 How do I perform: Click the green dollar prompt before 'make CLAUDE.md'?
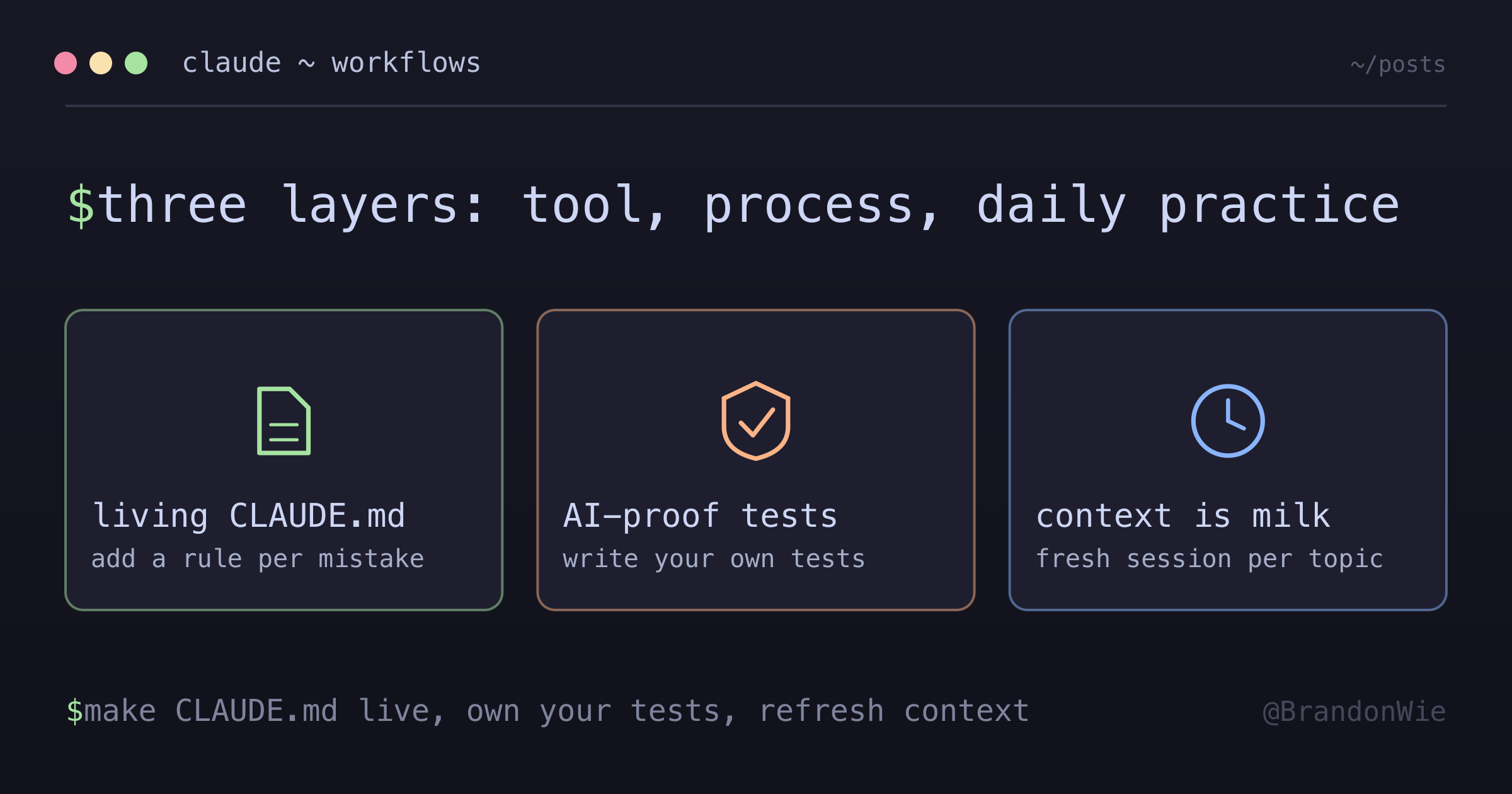pyautogui.click(x=75, y=711)
